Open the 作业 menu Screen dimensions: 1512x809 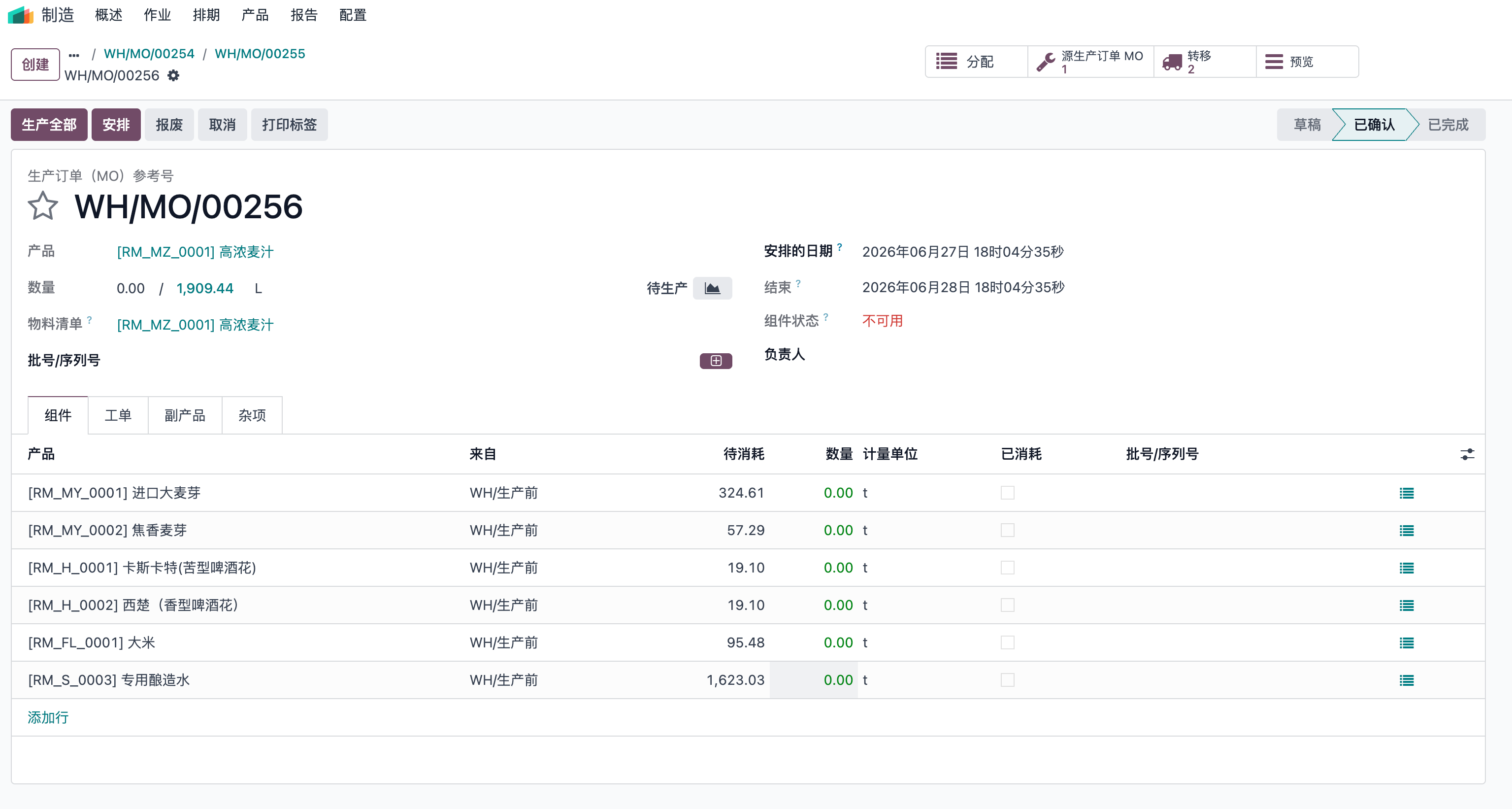tap(157, 15)
